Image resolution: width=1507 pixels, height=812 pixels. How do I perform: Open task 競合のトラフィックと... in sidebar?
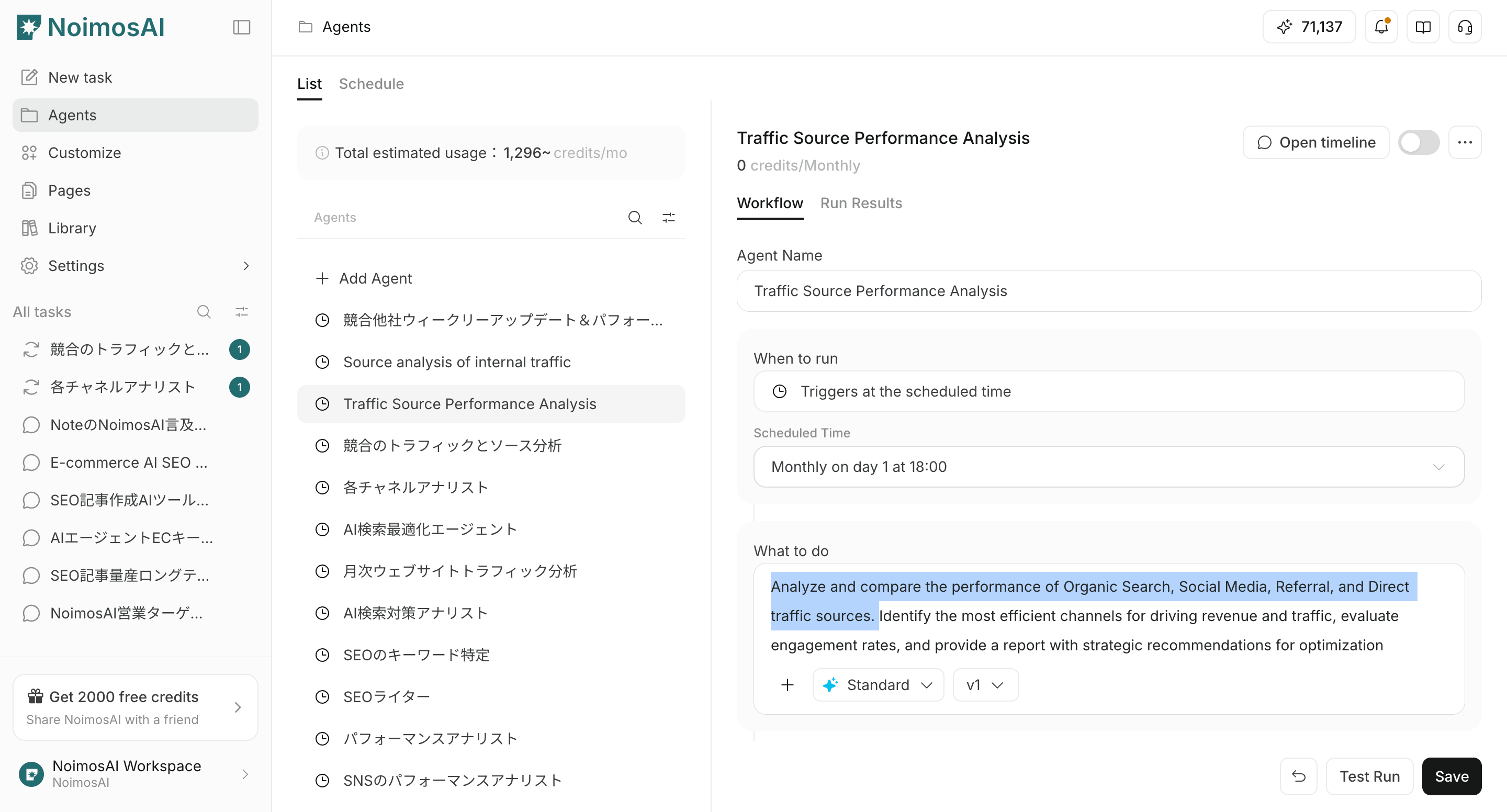[135, 349]
